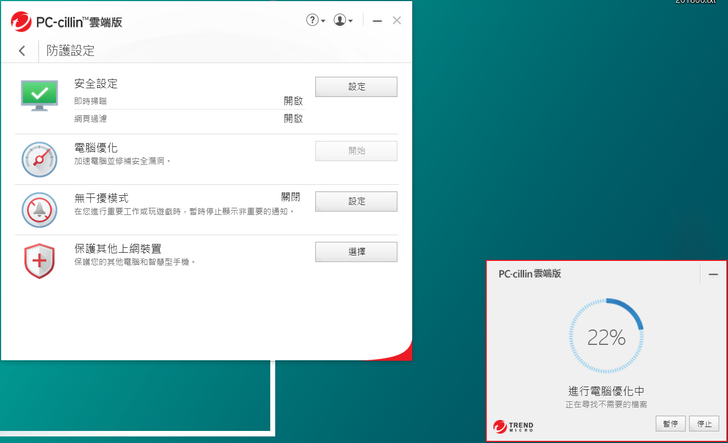Click the back arrow beside 防護設定
The height and width of the screenshot is (443, 728).
tap(22, 50)
